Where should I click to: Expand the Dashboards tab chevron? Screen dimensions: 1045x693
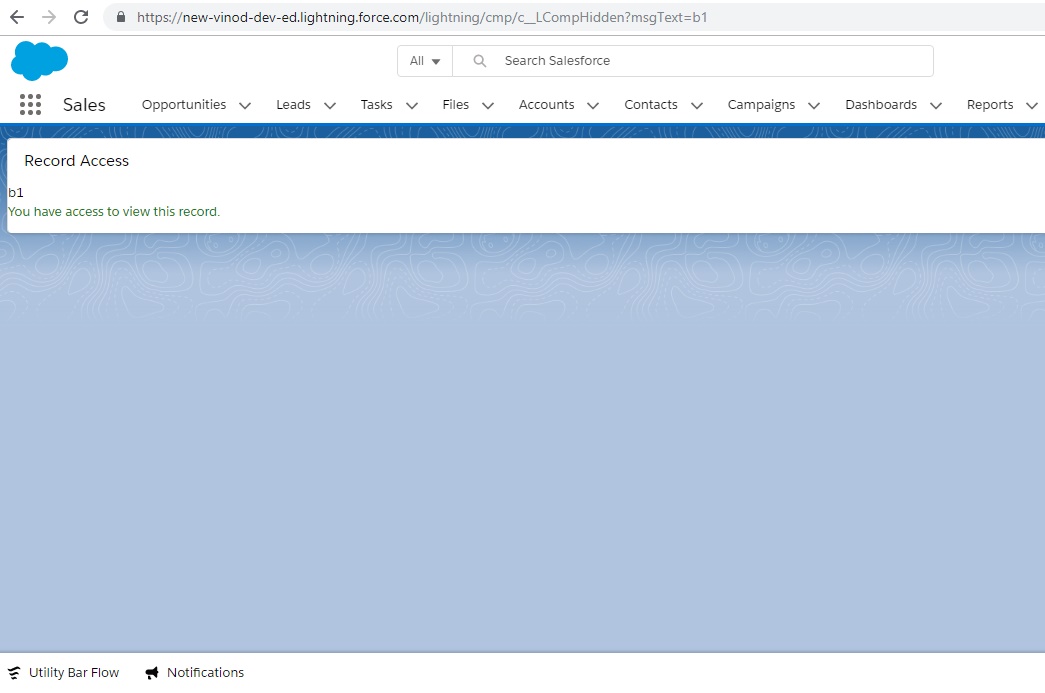click(936, 105)
